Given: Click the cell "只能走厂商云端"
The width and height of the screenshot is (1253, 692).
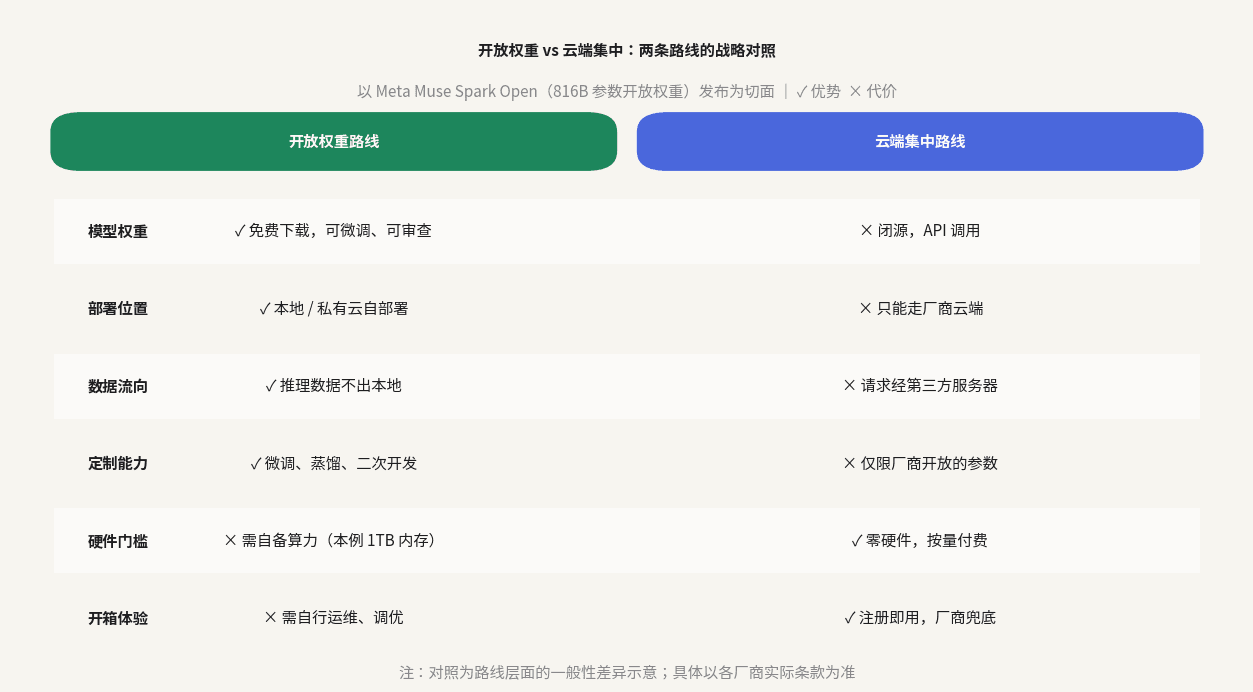Looking at the screenshot, I should (920, 308).
